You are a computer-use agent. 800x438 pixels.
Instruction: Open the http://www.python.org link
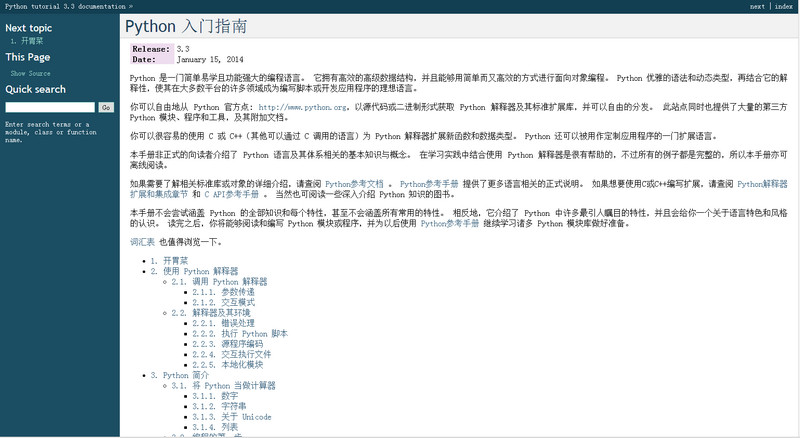point(303,107)
